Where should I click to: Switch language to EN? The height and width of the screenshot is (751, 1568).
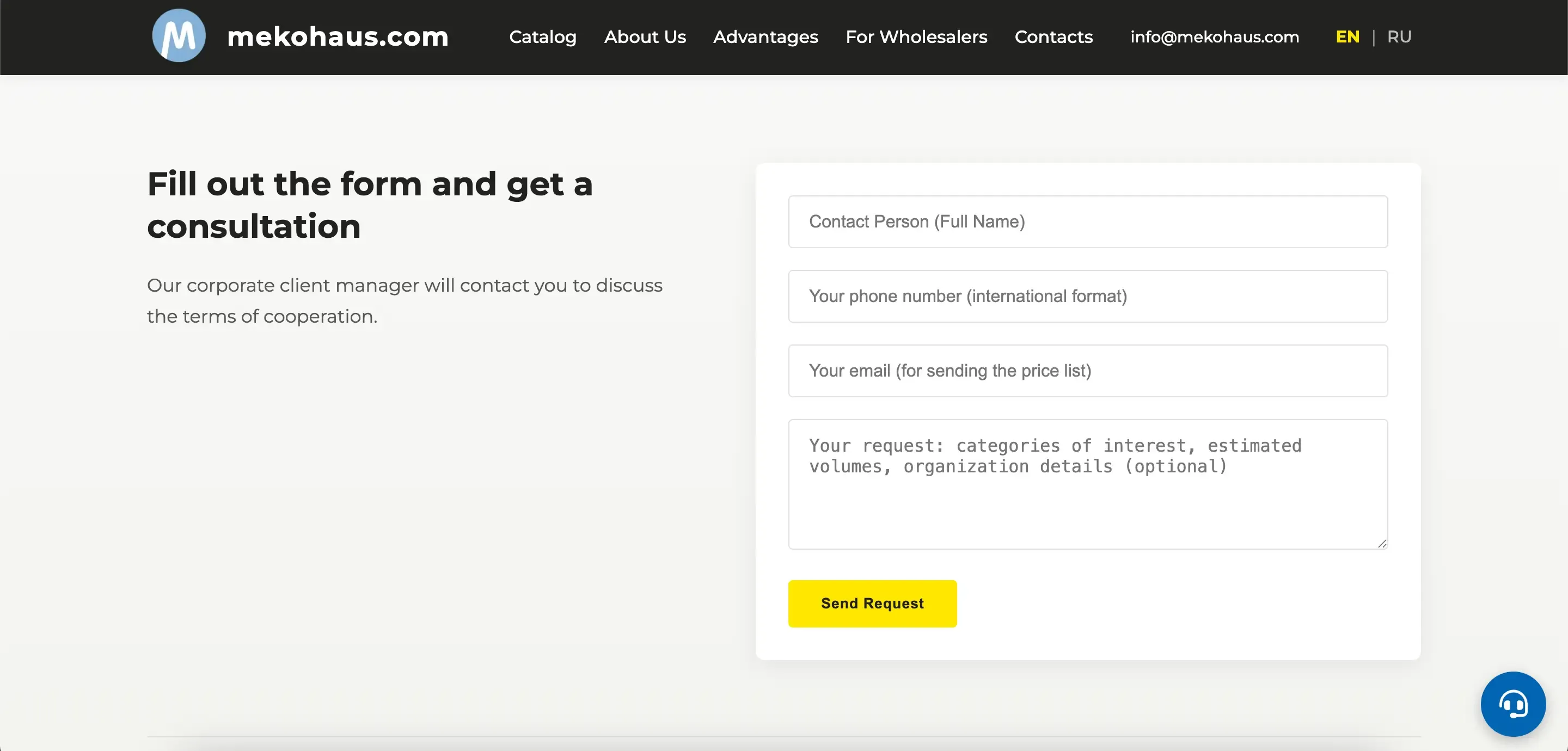coord(1347,37)
